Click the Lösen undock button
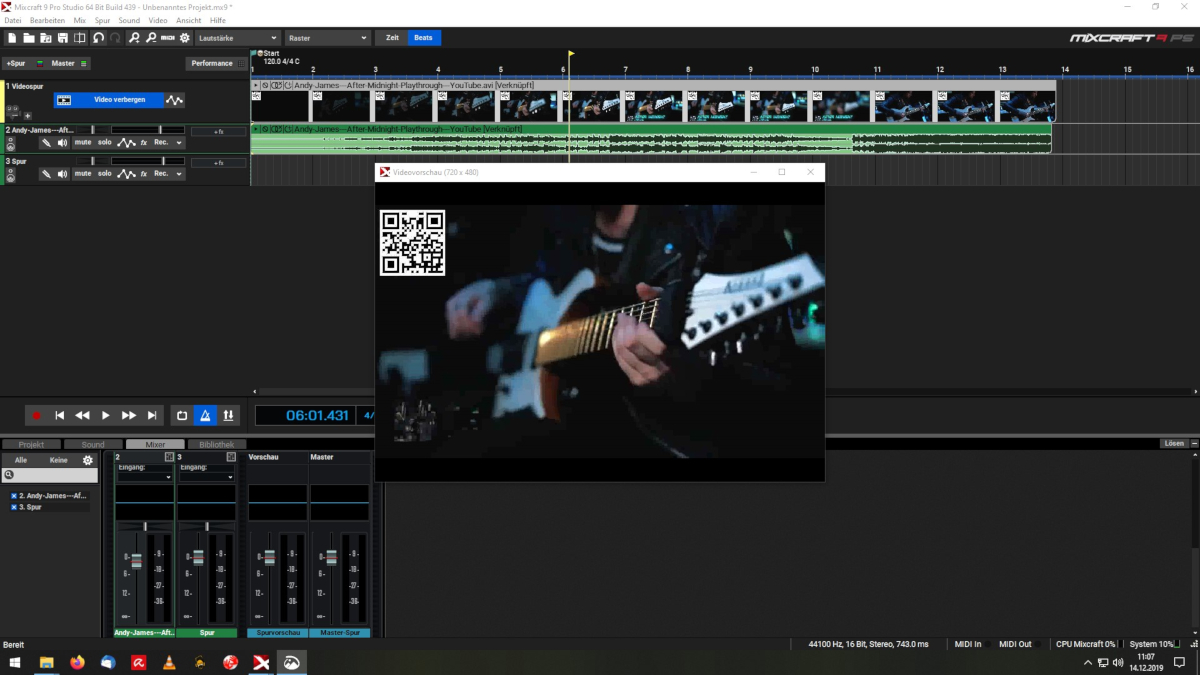This screenshot has height=675, width=1200. click(x=1174, y=443)
